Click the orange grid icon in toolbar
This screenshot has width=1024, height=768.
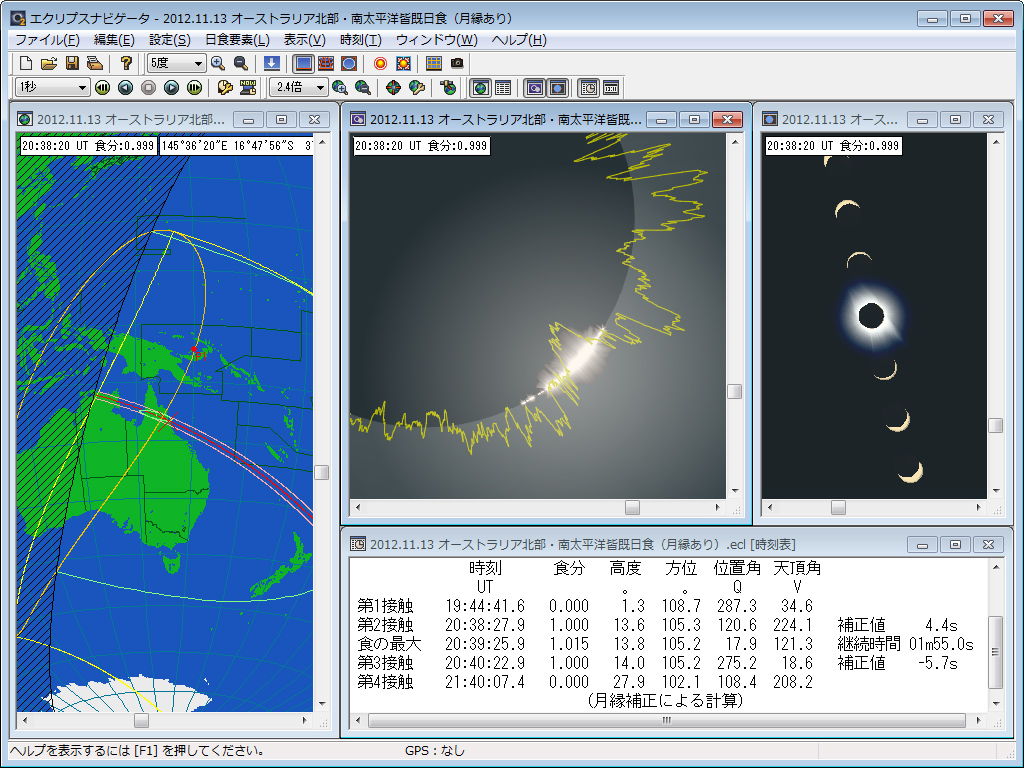(433, 63)
